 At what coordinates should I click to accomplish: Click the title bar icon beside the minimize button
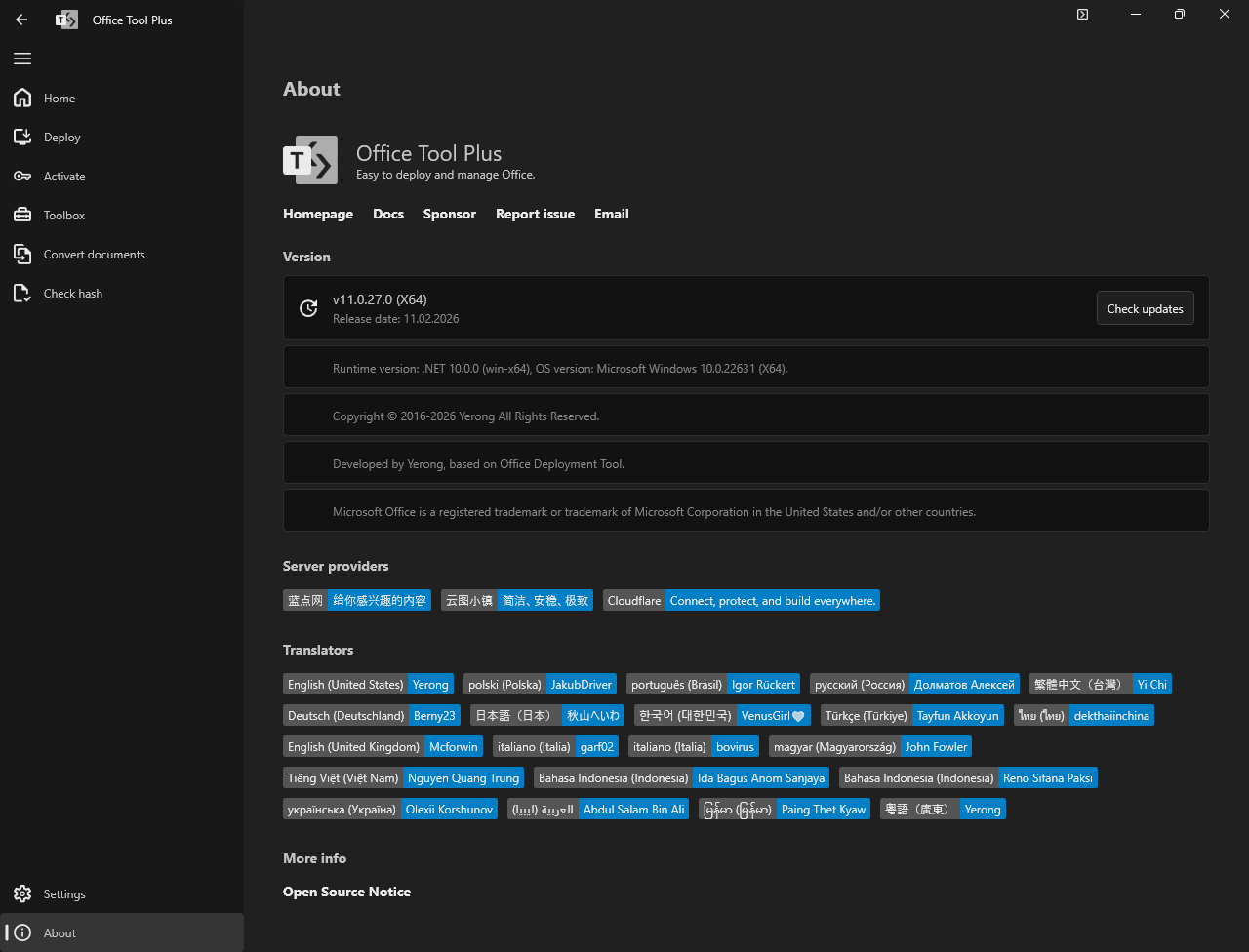pos(1083,15)
